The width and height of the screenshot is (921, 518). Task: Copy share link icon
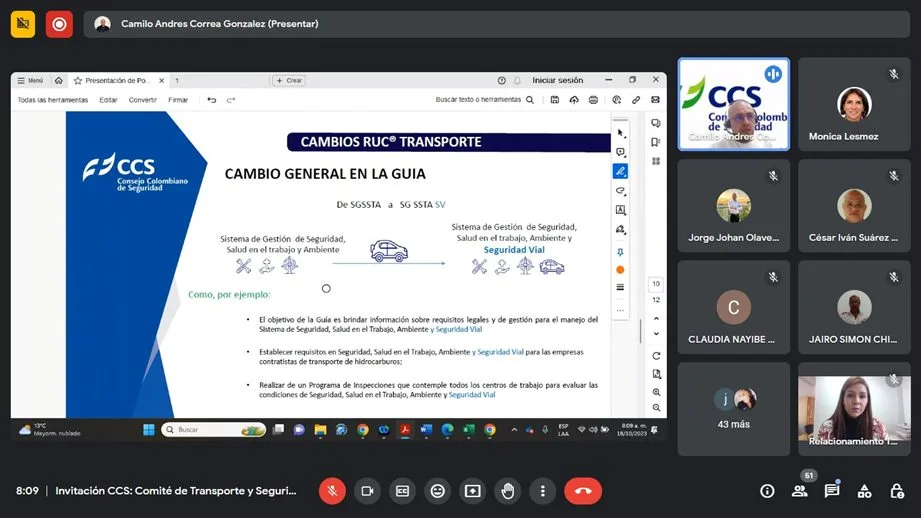coord(636,100)
